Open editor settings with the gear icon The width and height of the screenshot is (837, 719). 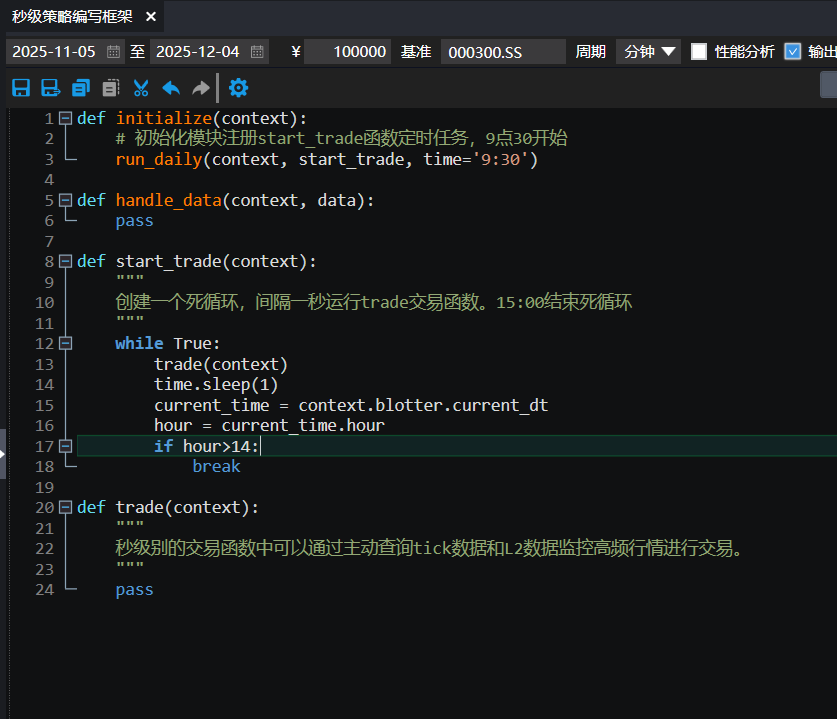coord(238,88)
